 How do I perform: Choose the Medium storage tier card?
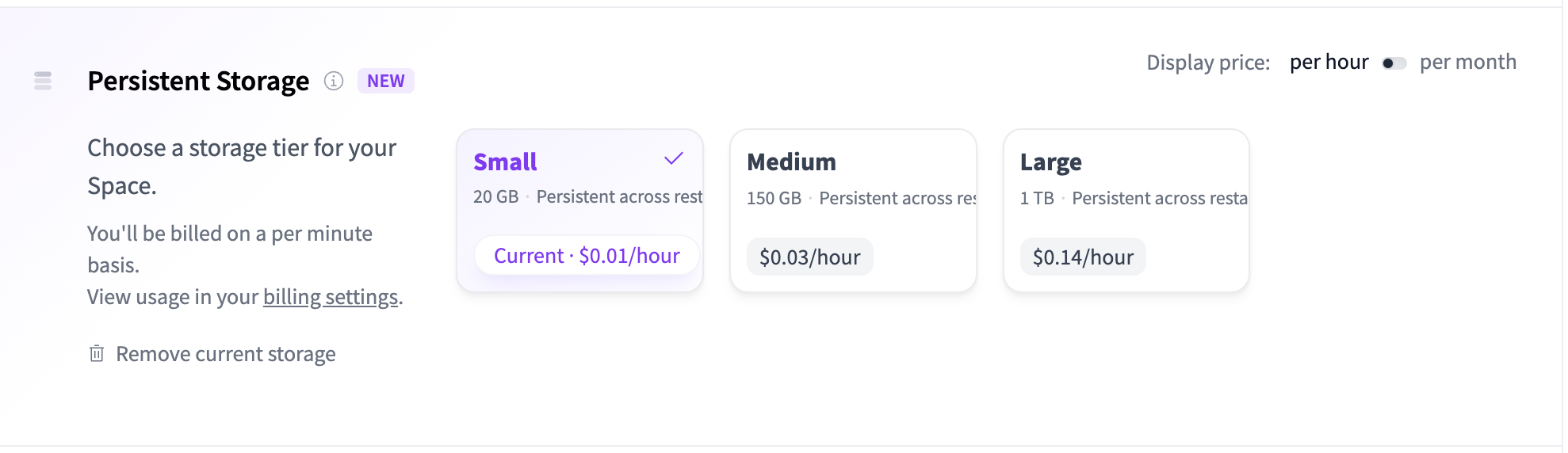click(x=853, y=210)
